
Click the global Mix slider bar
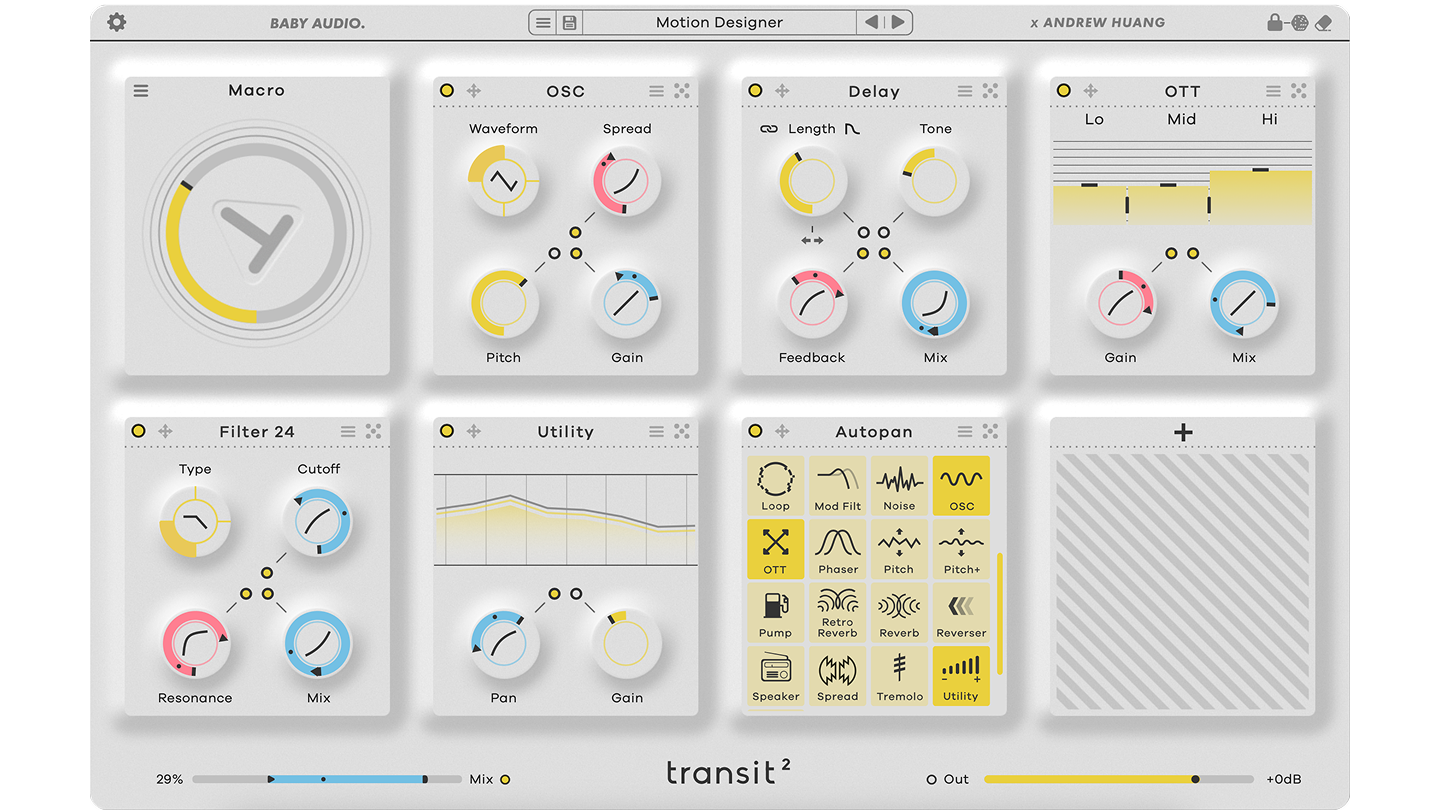[x=326, y=779]
